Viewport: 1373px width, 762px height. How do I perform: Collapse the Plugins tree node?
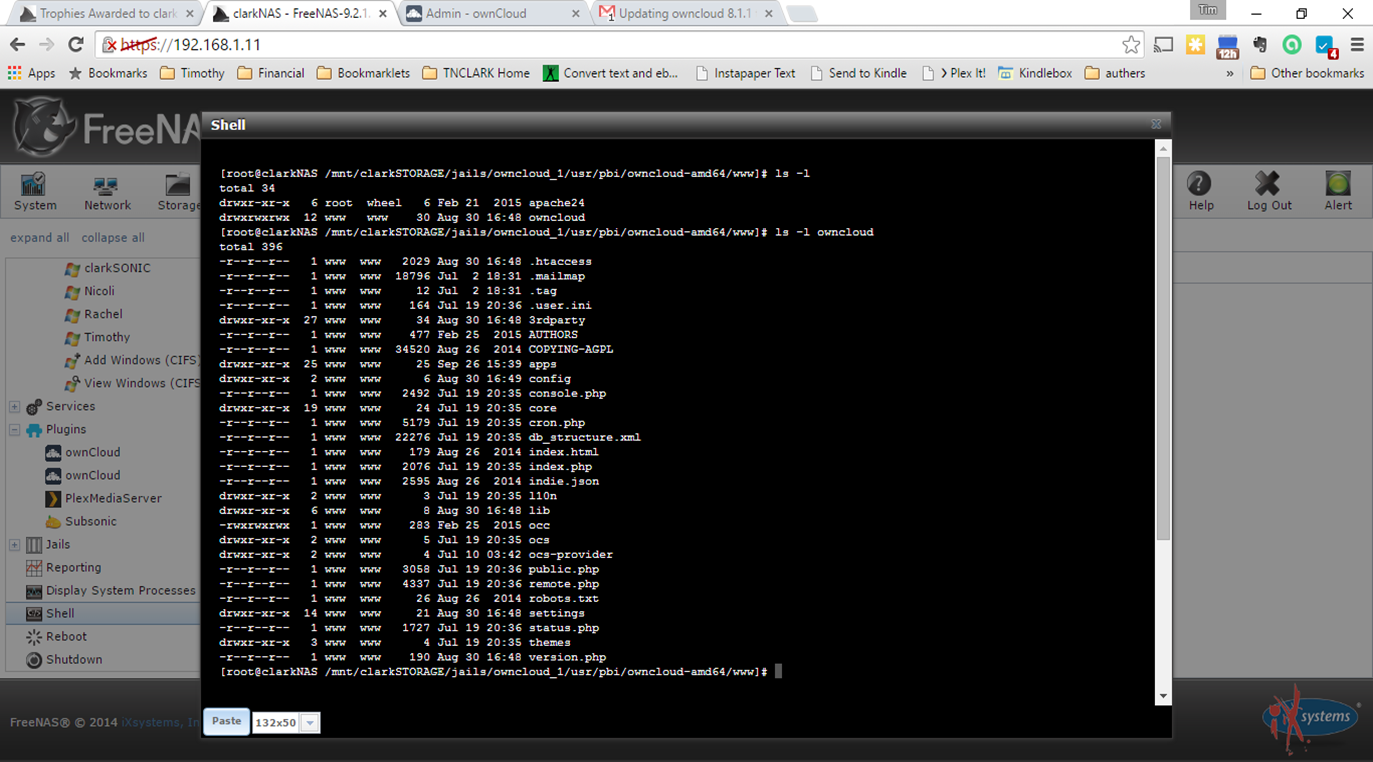point(14,430)
